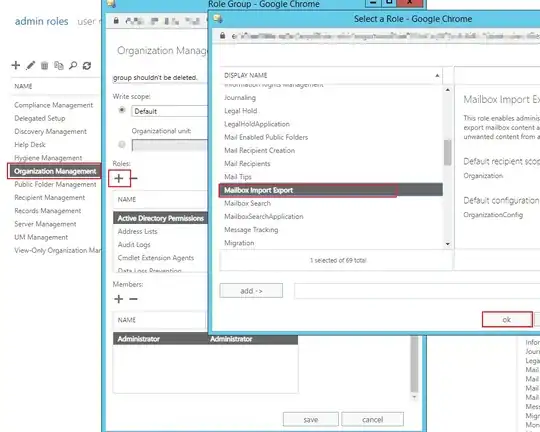Open the admin roles tab
This screenshot has height=432, width=540.
coord(41,21)
